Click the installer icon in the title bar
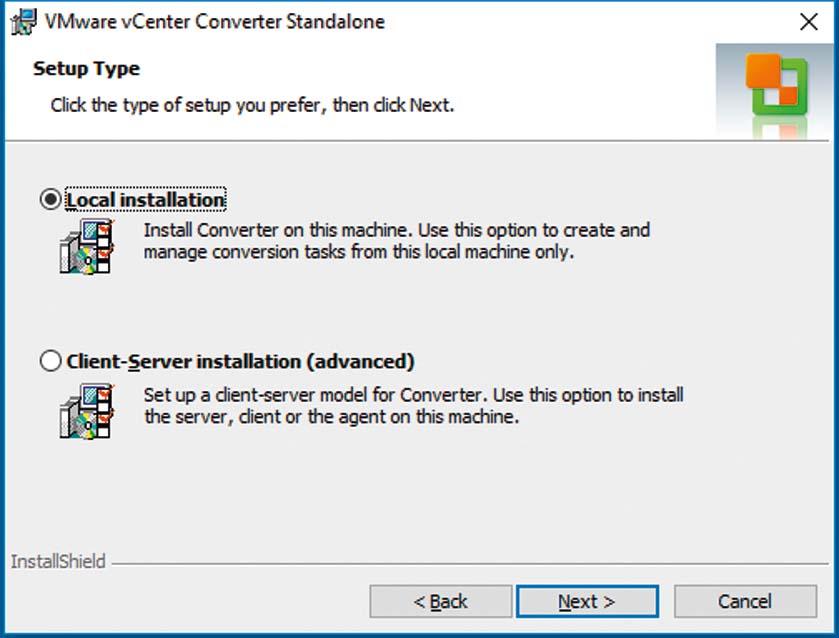Viewport: 839px width, 638px height. pos(23,21)
